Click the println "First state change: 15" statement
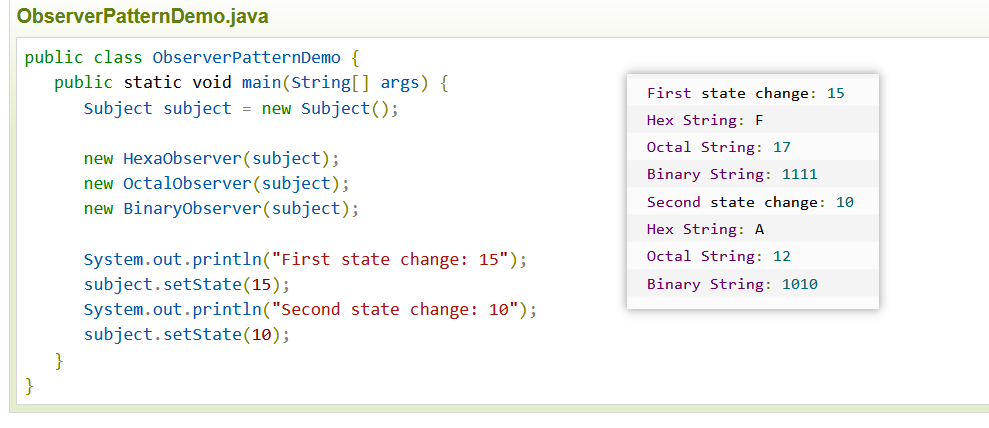The image size is (989, 428). click(x=305, y=259)
